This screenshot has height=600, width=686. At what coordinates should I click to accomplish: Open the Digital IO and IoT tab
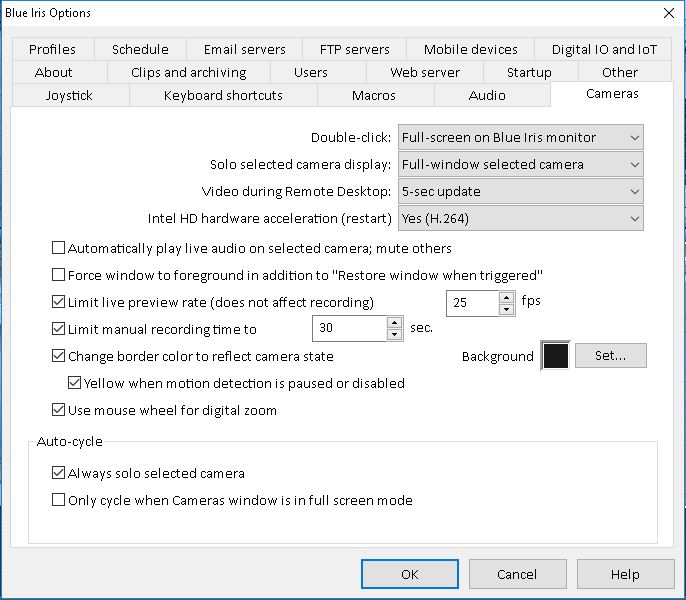604,49
